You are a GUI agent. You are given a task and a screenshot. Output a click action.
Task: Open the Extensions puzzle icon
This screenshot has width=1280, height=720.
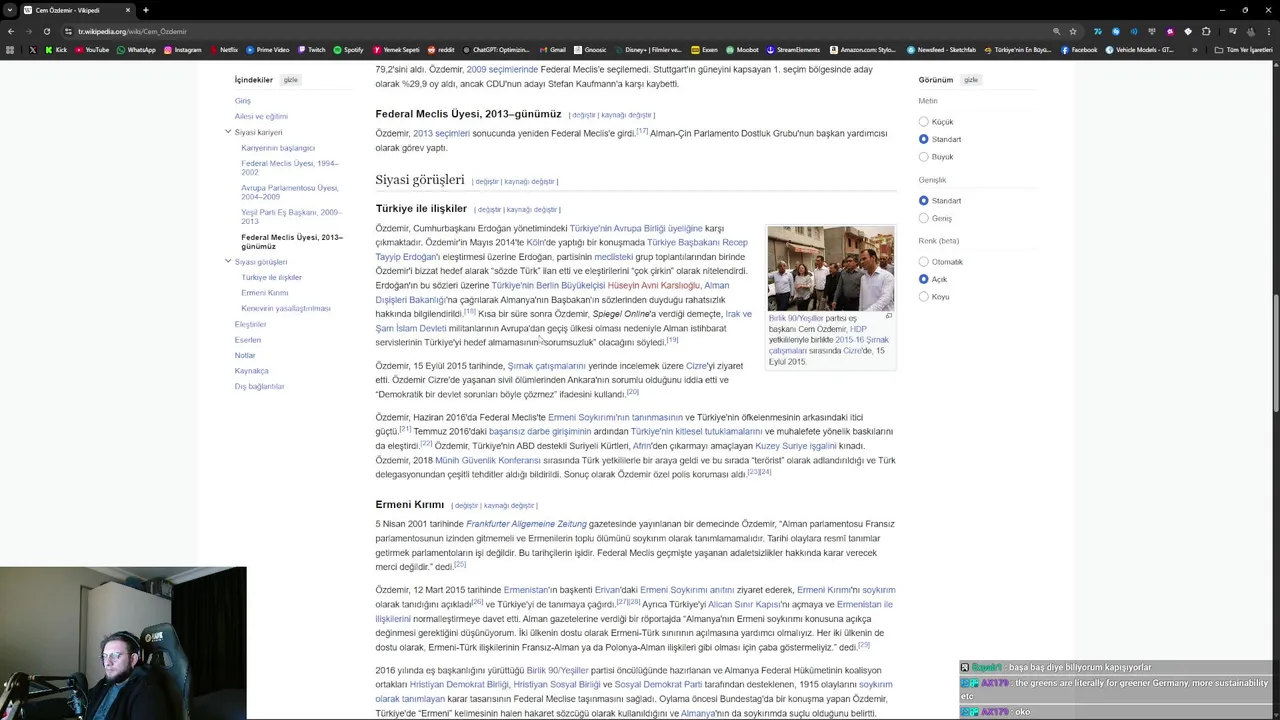tap(1207, 31)
